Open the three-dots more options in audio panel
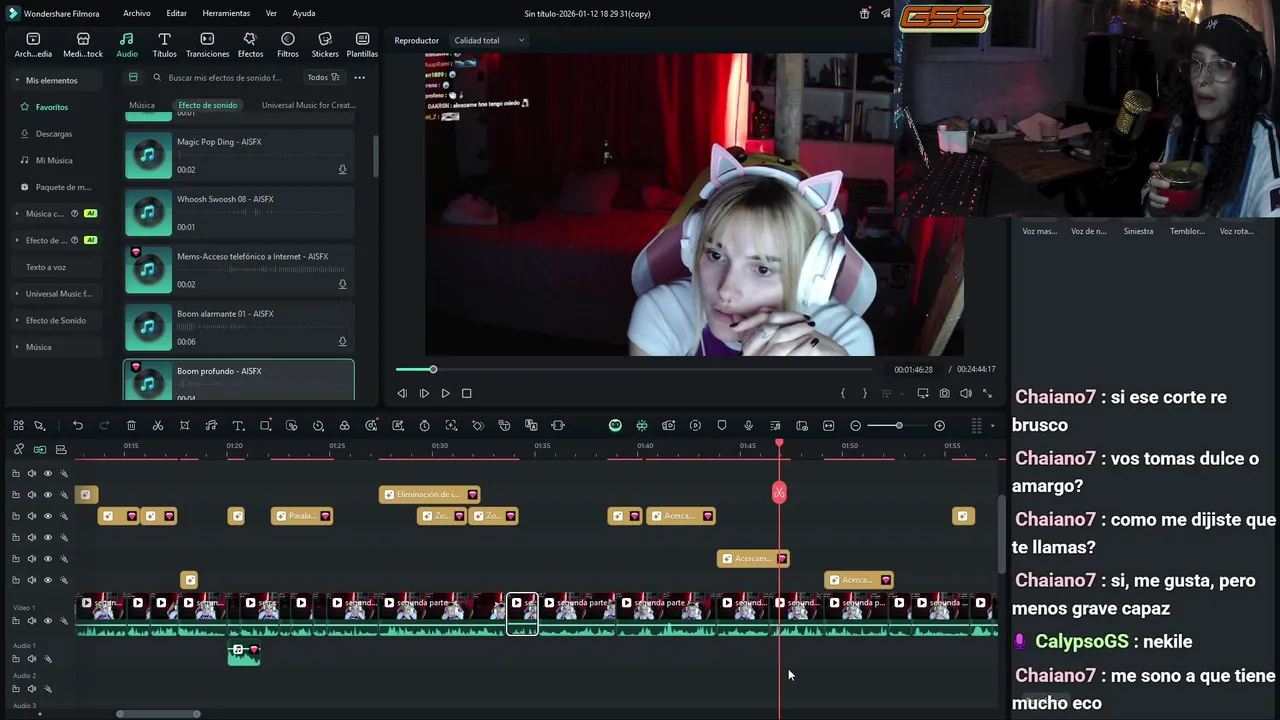 359,77
